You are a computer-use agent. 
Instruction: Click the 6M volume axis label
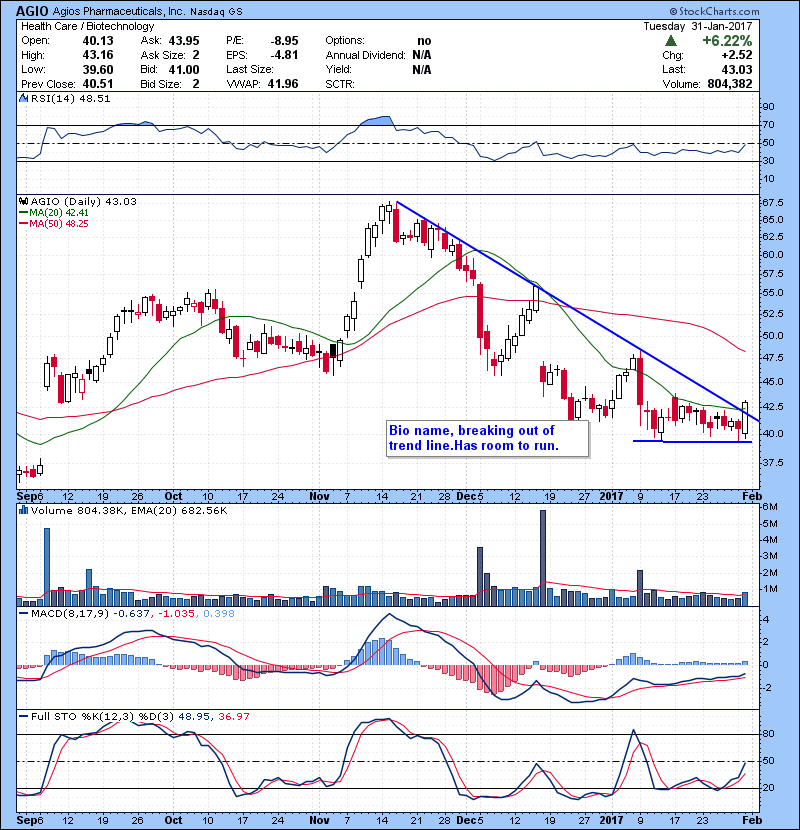[770, 507]
